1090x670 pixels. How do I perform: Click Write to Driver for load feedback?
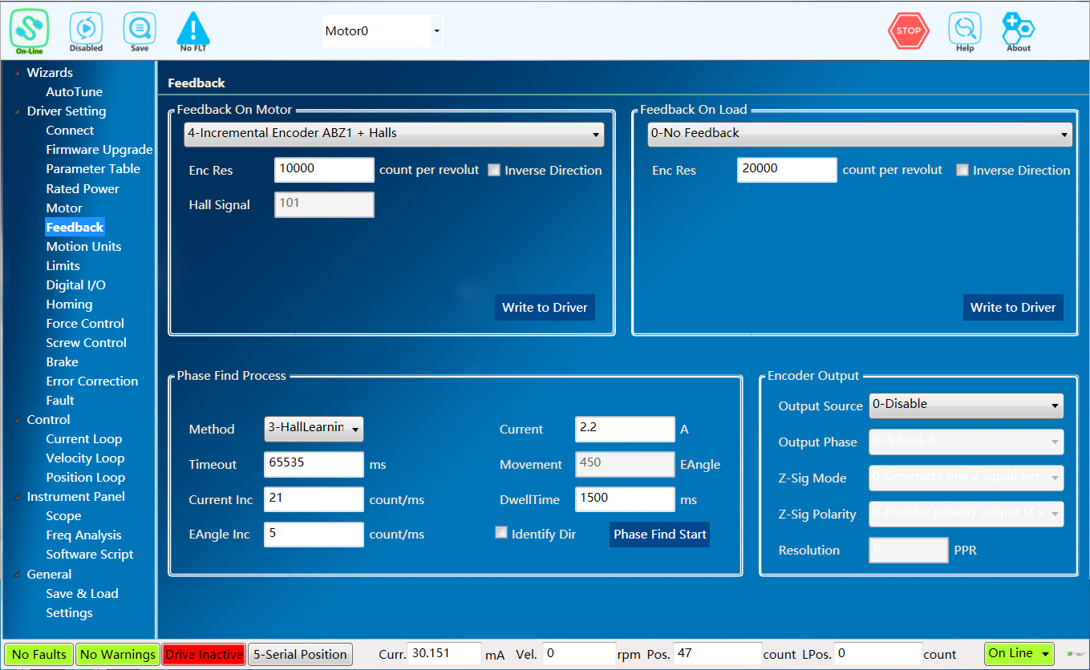pyautogui.click(x=1013, y=307)
